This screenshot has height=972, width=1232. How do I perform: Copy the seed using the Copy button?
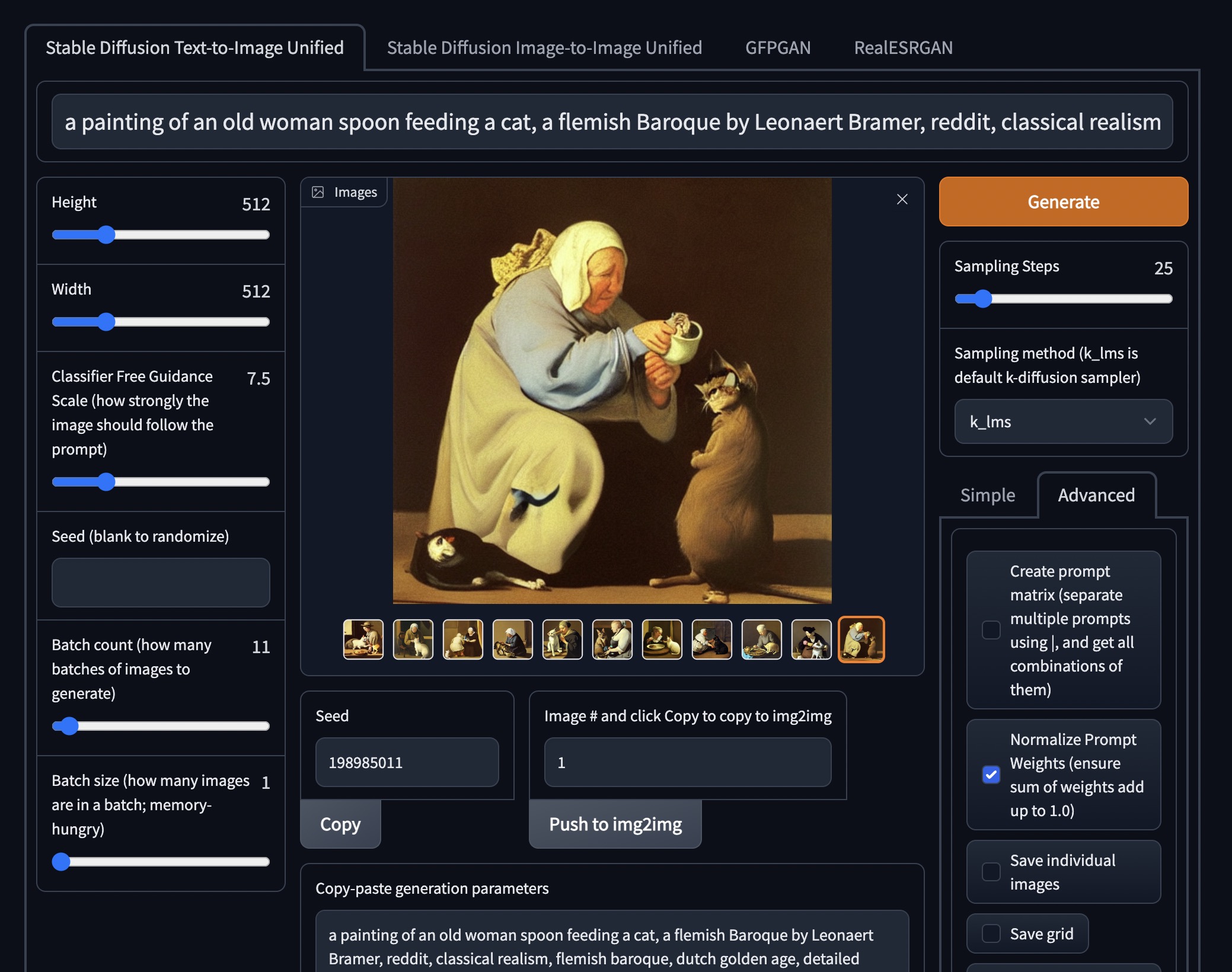pos(340,824)
